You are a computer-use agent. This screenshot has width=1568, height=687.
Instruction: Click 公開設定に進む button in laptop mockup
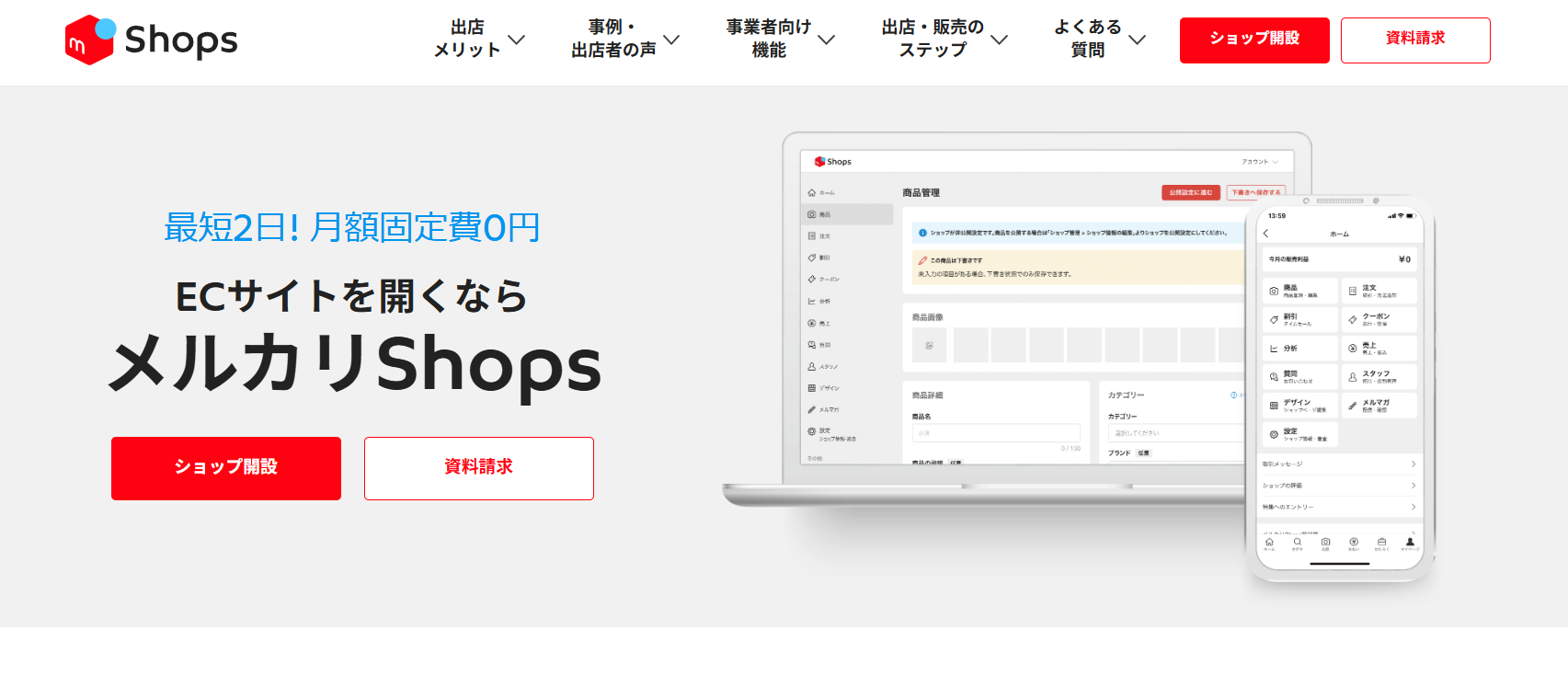1191,192
